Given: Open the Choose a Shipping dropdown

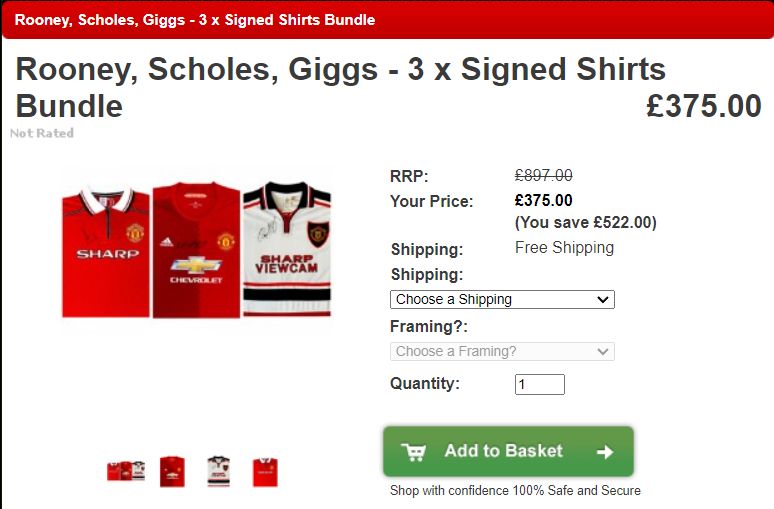Looking at the screenshot, I should (x=502, y=300).
